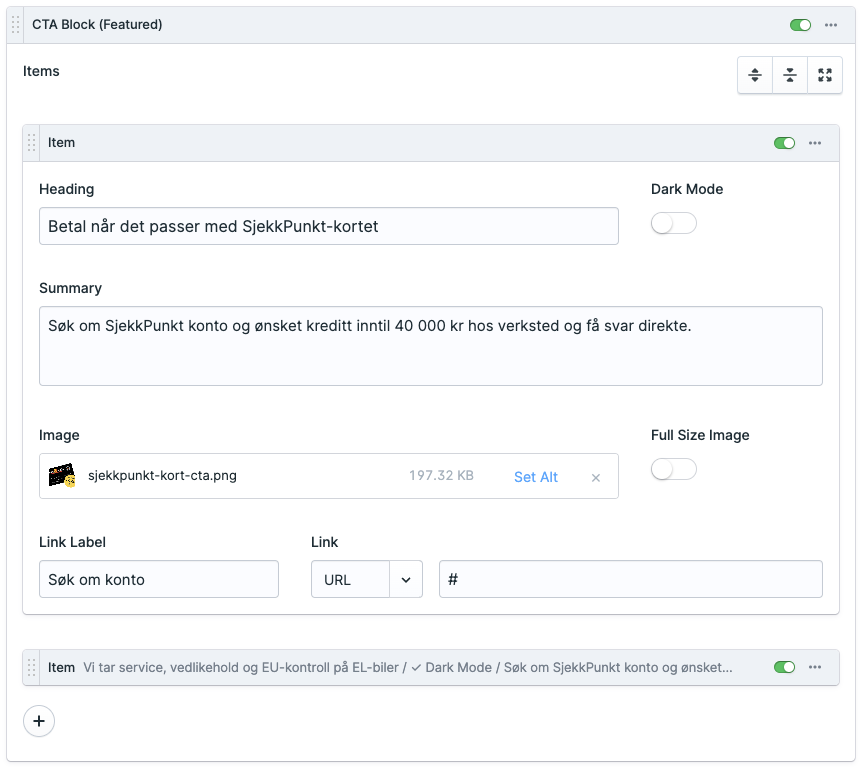Viewport: 860px width, 767px height.
Task: Open first Item's ellipsis options menu
Action: [x=815, y=143]
